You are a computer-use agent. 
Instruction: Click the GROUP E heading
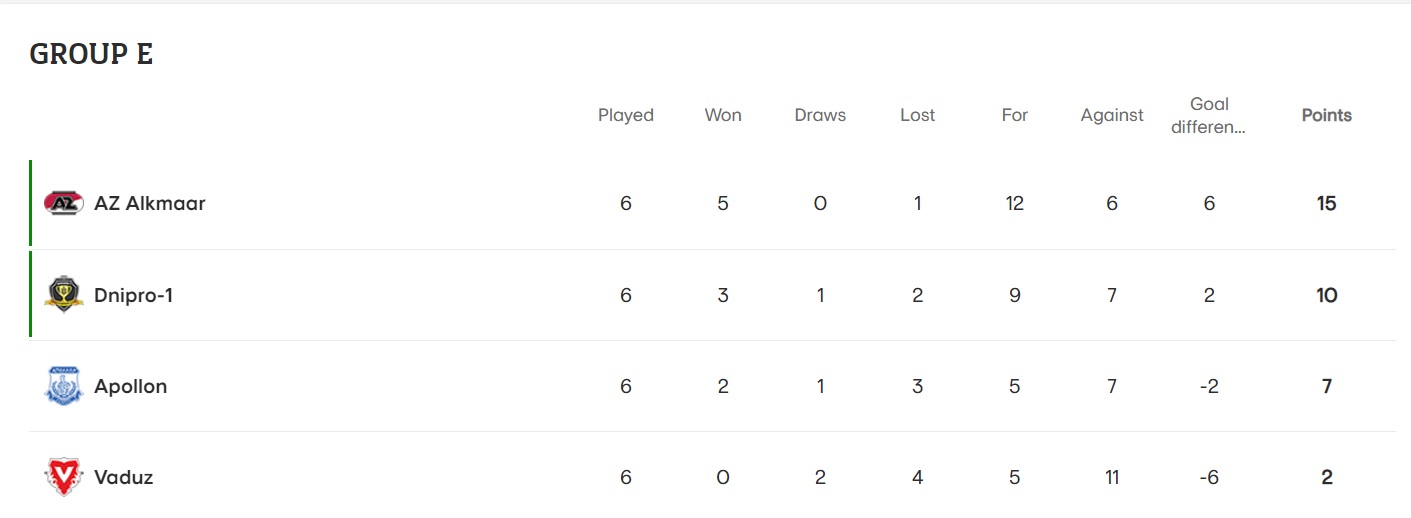point(91,54)
